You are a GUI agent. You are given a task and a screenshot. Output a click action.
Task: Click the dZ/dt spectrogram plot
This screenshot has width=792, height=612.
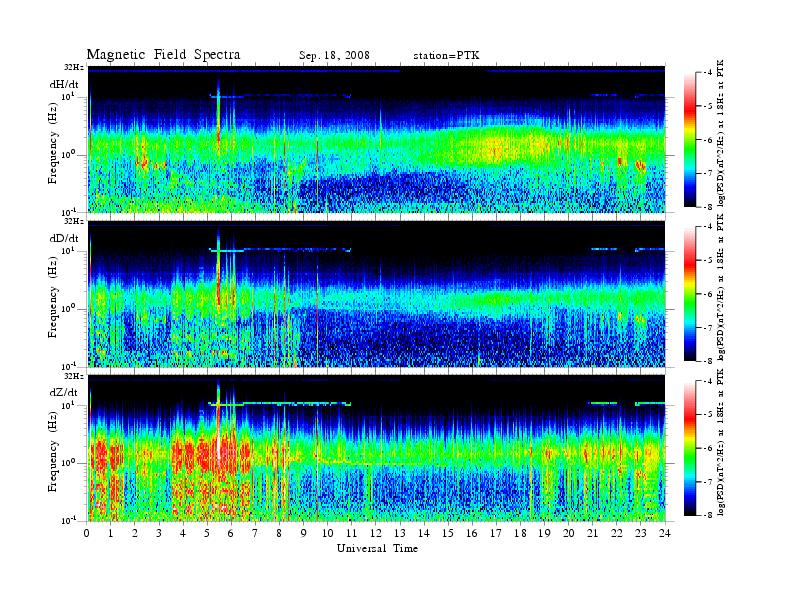376,448
